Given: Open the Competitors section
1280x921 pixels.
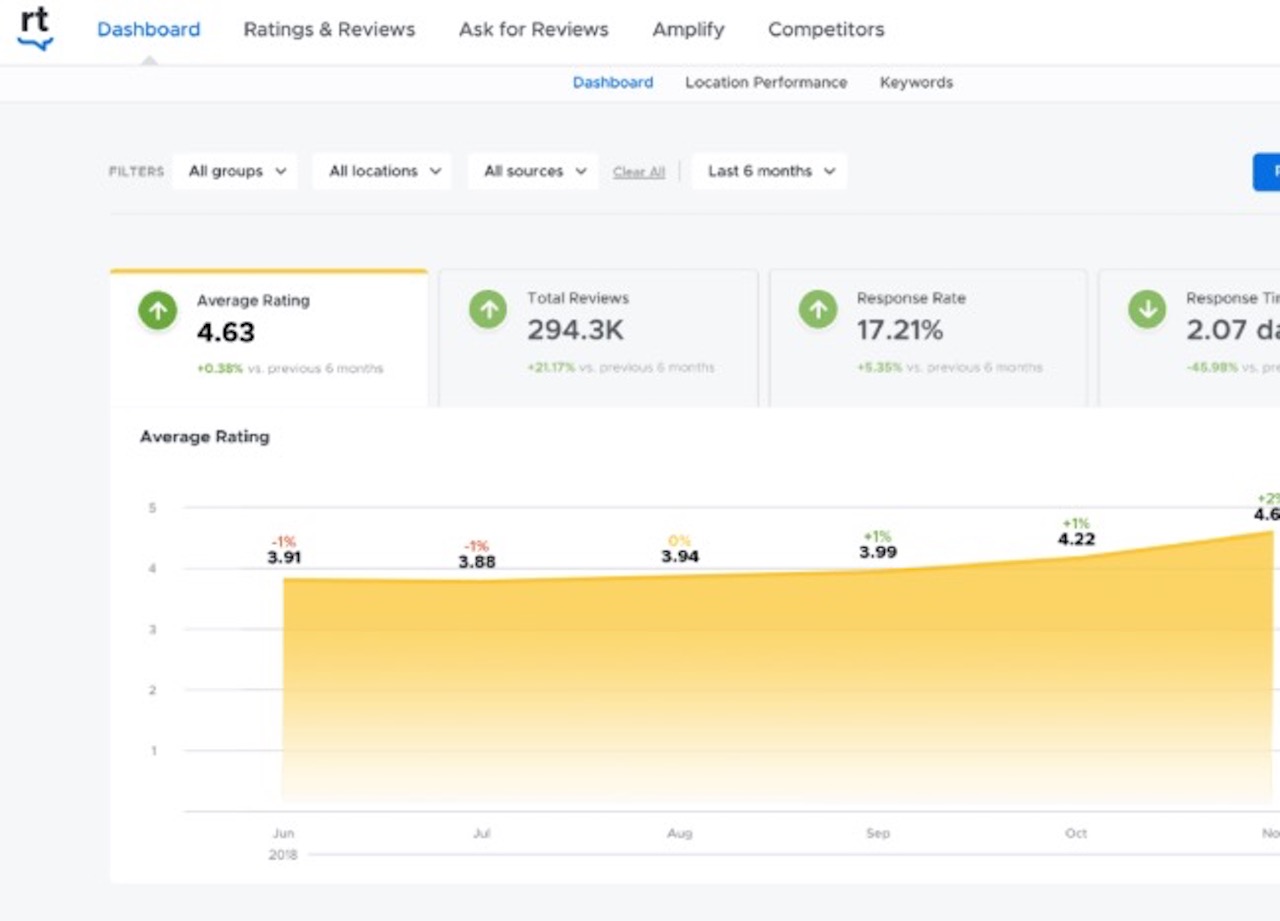Looking at the screenshot, I should click(x=825, y=29).
